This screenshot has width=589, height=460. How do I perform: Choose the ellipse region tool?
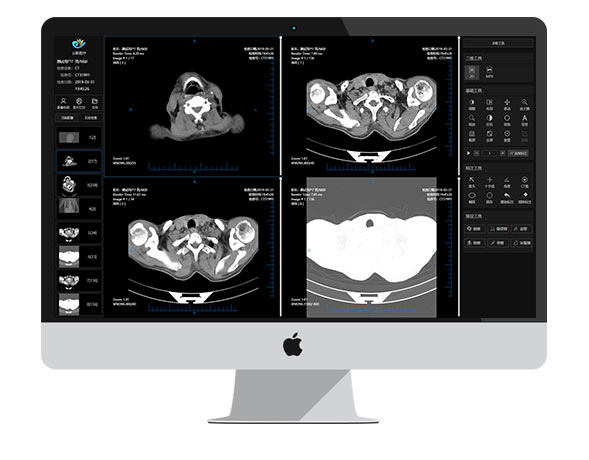(x=472, y=198)
